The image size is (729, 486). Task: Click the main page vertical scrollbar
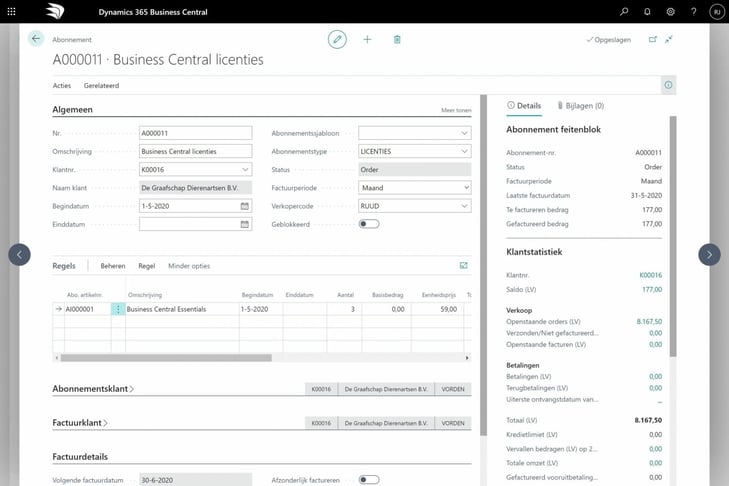[484, 265]
